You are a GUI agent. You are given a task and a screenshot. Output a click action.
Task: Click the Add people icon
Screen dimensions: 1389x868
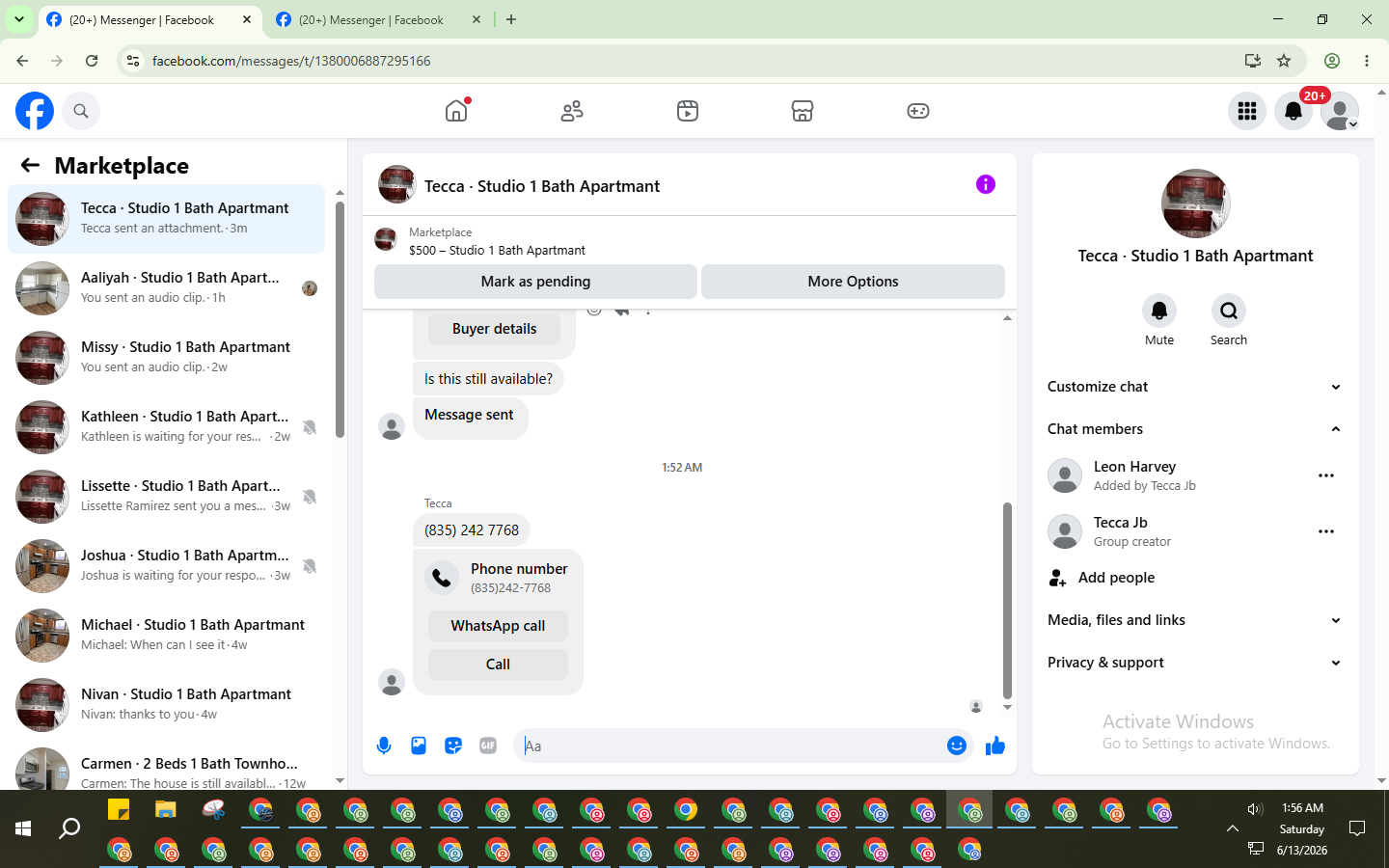click(1058, 578)
